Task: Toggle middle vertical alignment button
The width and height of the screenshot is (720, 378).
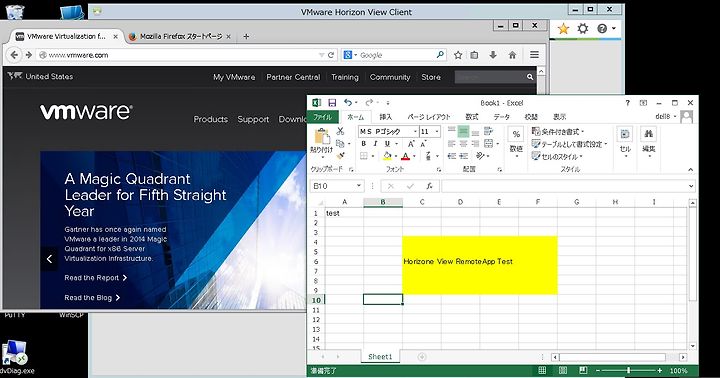Action: (463, 131)
